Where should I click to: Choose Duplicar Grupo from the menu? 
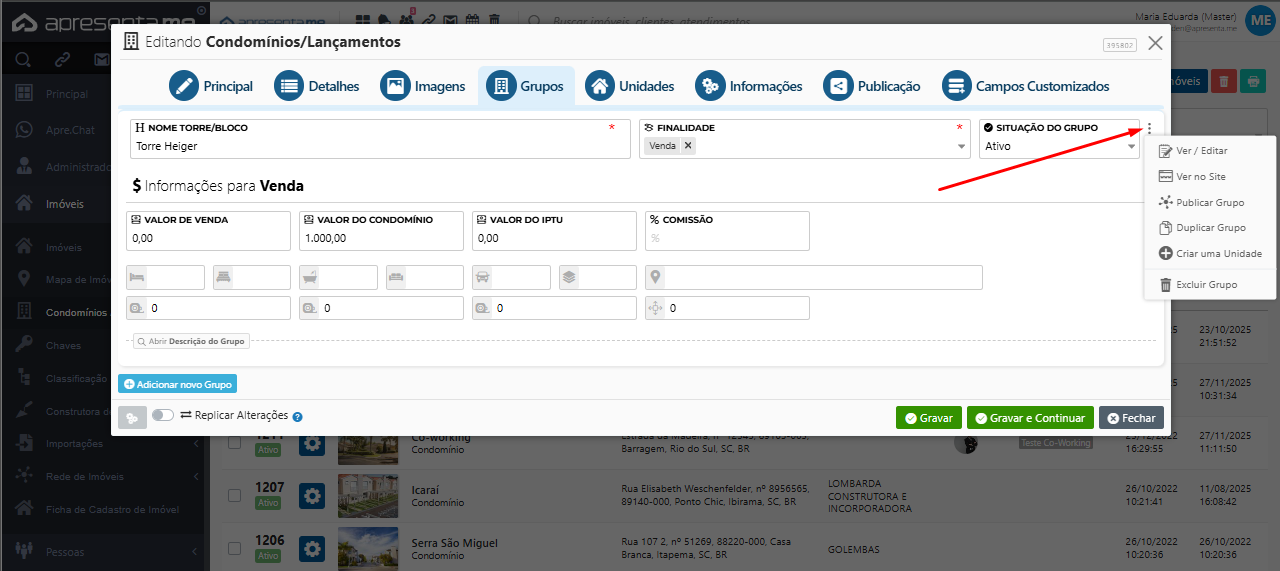click(x=1210, y=228)
